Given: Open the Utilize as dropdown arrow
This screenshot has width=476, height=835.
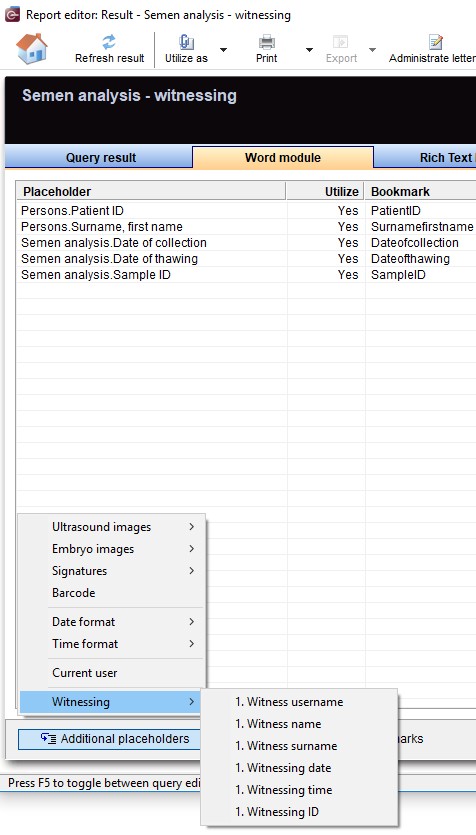Looking at the screenshot, I should (x=223, y=50).
